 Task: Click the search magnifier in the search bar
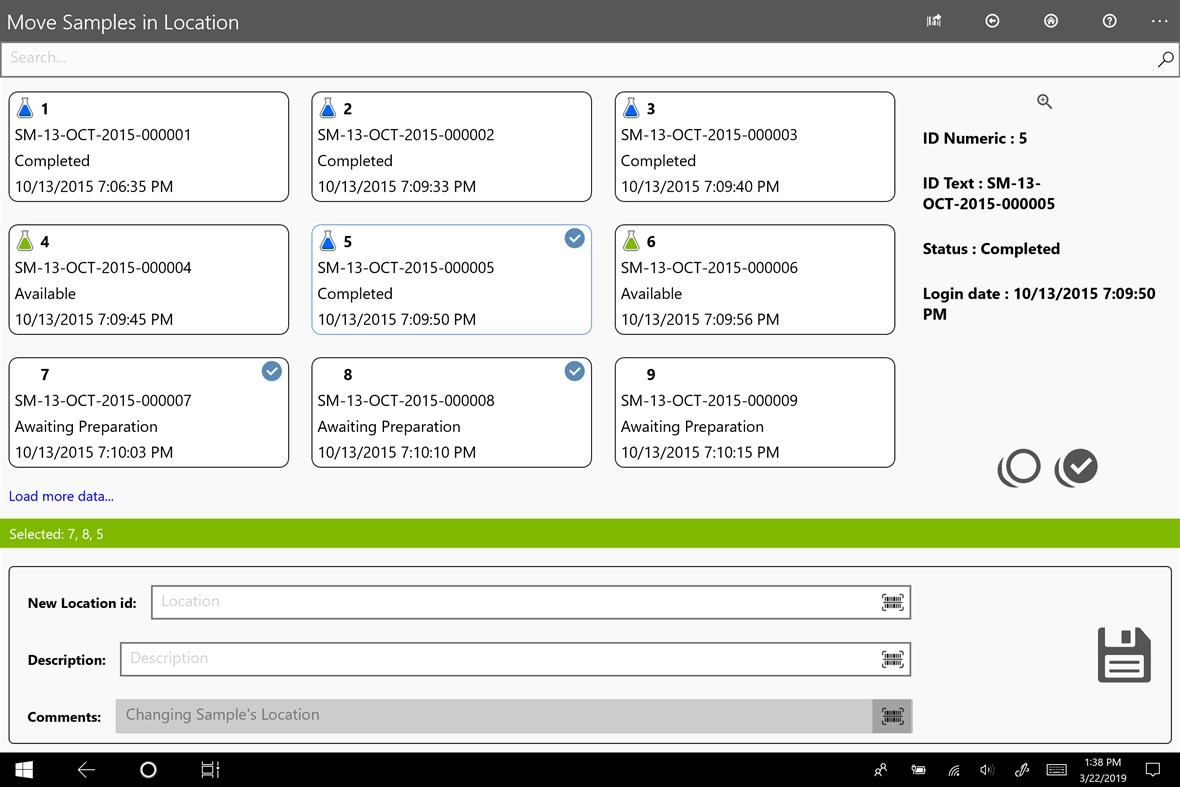(1165, 60)
